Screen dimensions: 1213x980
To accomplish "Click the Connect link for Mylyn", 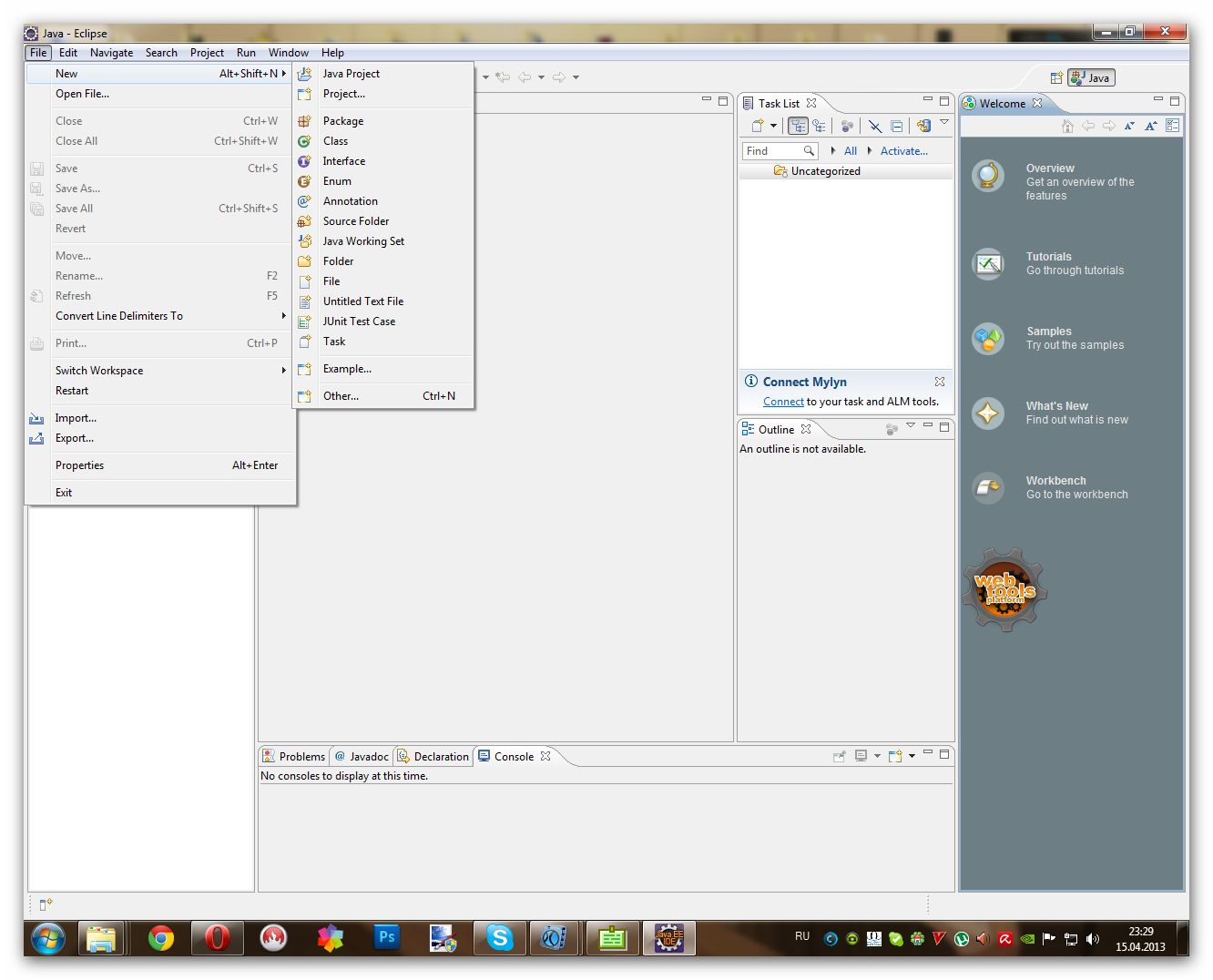I will 783,402.
